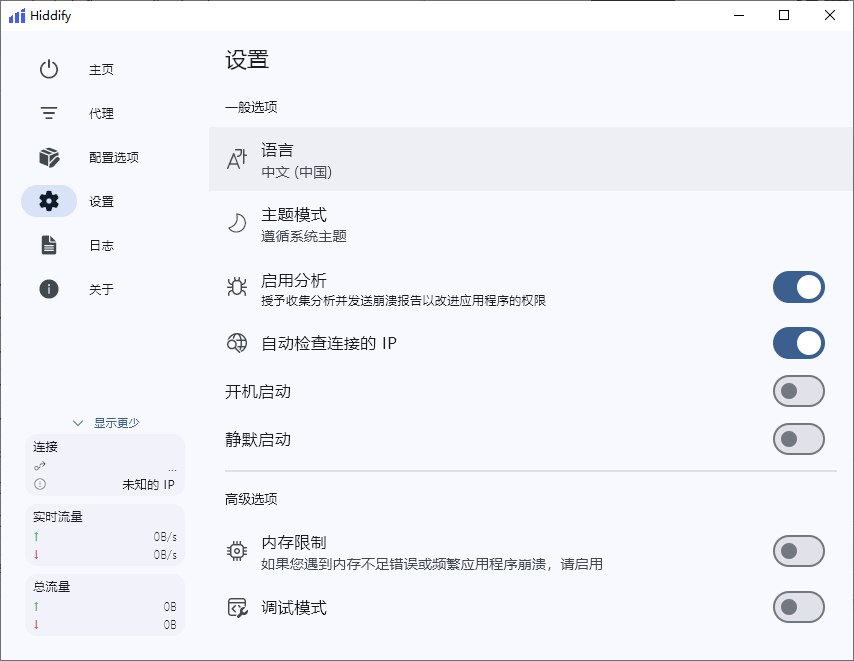Click the box icon for 配置选项
Viewport: 854px width, 661px height.
coord(49,158)
